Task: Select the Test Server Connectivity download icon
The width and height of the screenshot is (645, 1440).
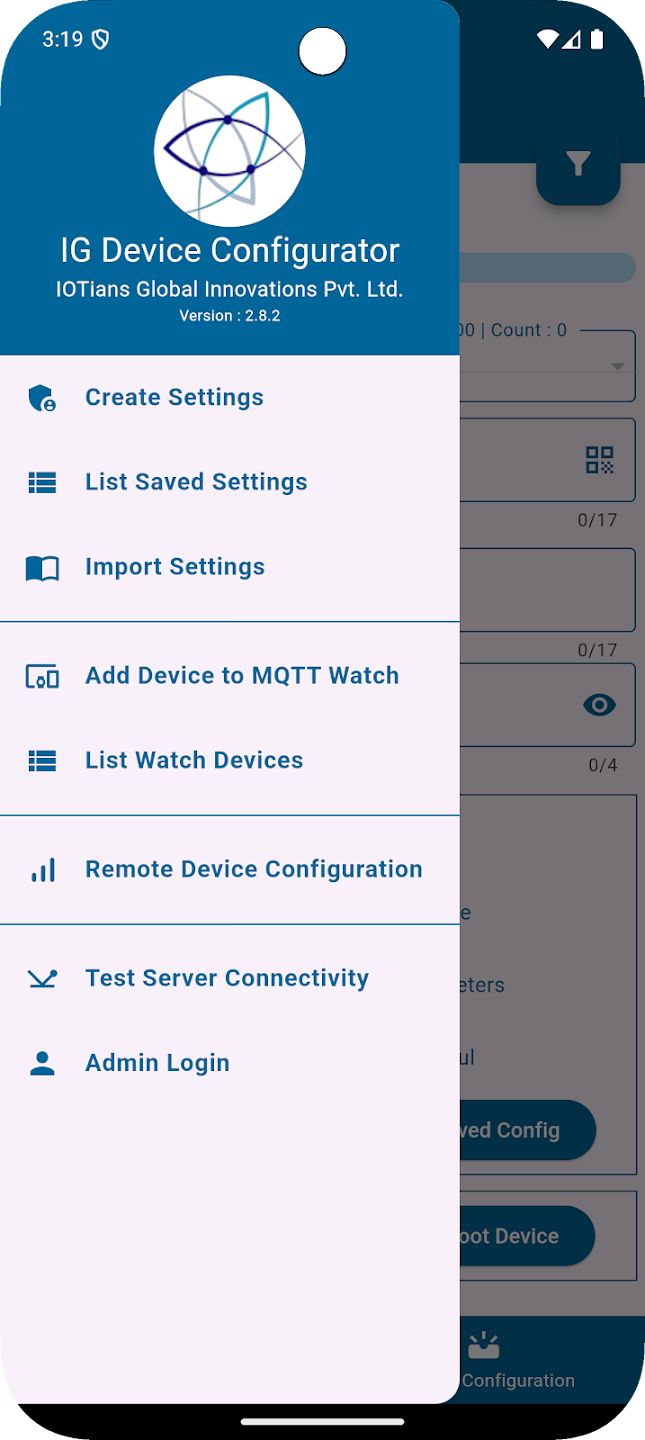Action: [x=42, y=979]
